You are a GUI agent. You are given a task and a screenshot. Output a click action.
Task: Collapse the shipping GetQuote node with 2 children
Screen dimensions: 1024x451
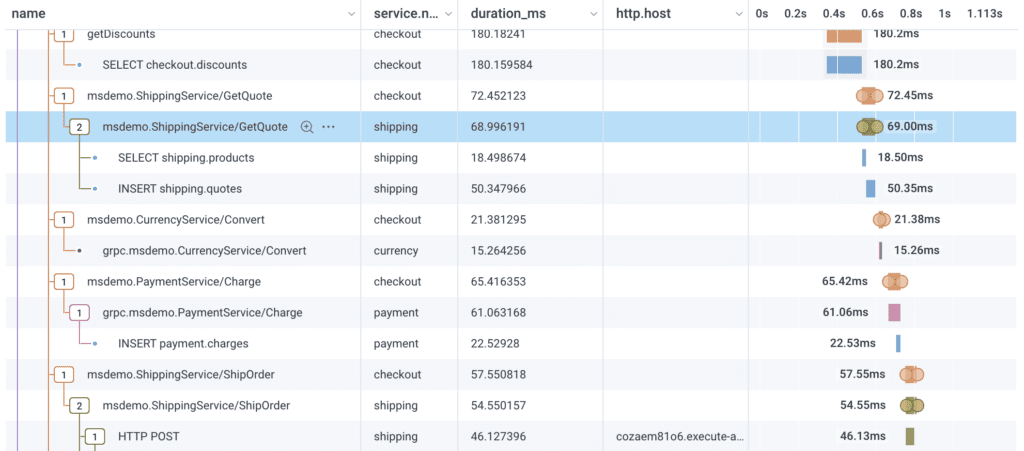[x=80, y=127]
